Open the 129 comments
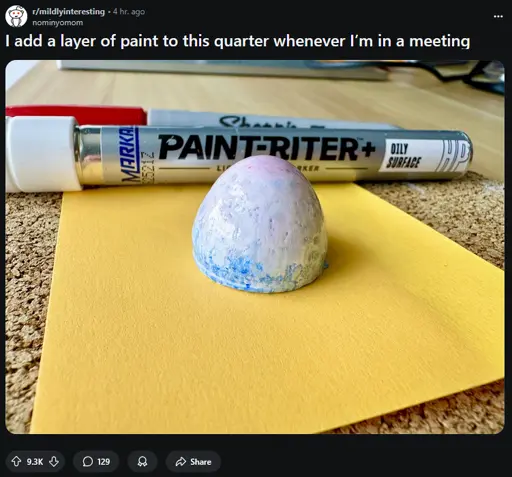The height and width of the screenshot is (477, 512). point(96,461)
